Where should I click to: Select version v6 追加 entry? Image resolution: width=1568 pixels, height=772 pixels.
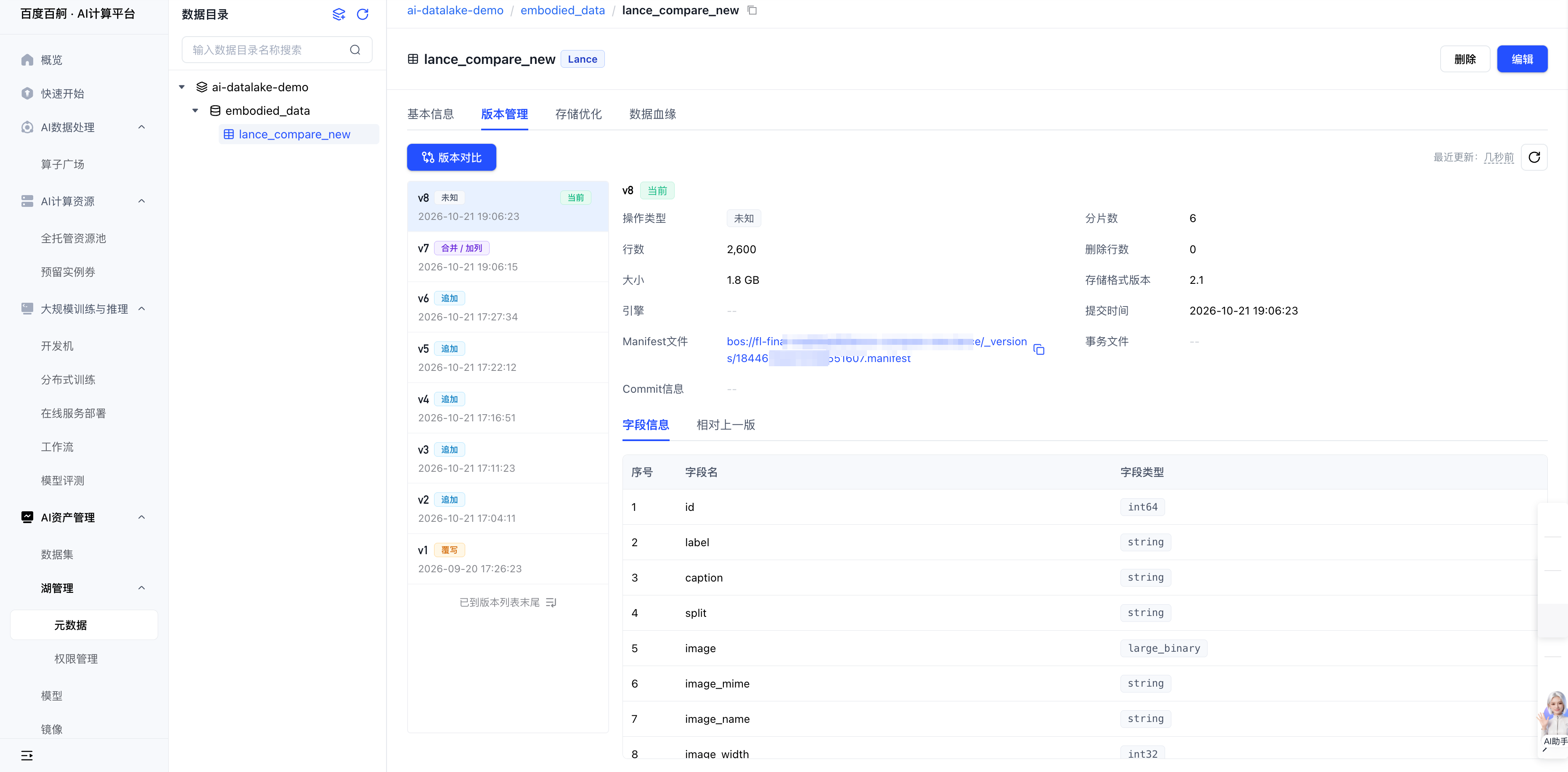(x=508, y=307)
